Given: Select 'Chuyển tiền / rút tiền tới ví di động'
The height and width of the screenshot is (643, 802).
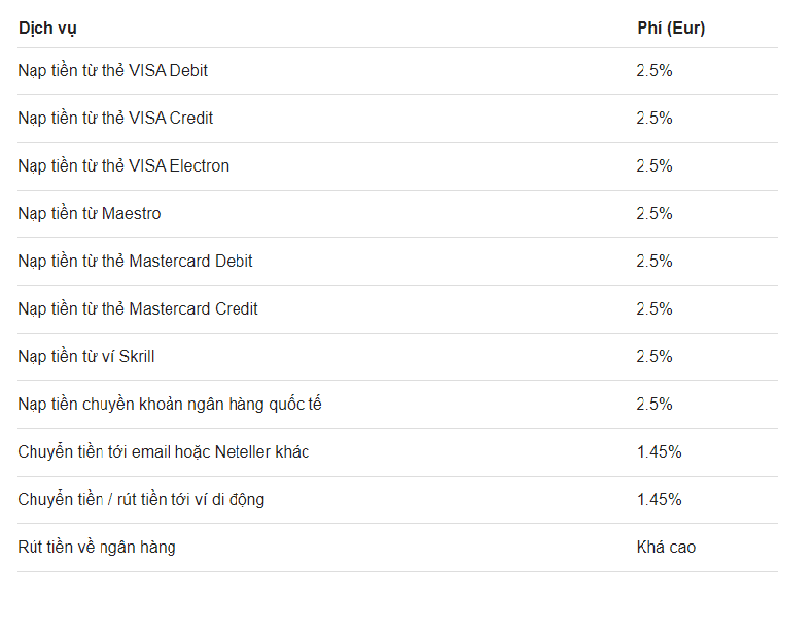Looking at the screenshot, I should point(141,500).
